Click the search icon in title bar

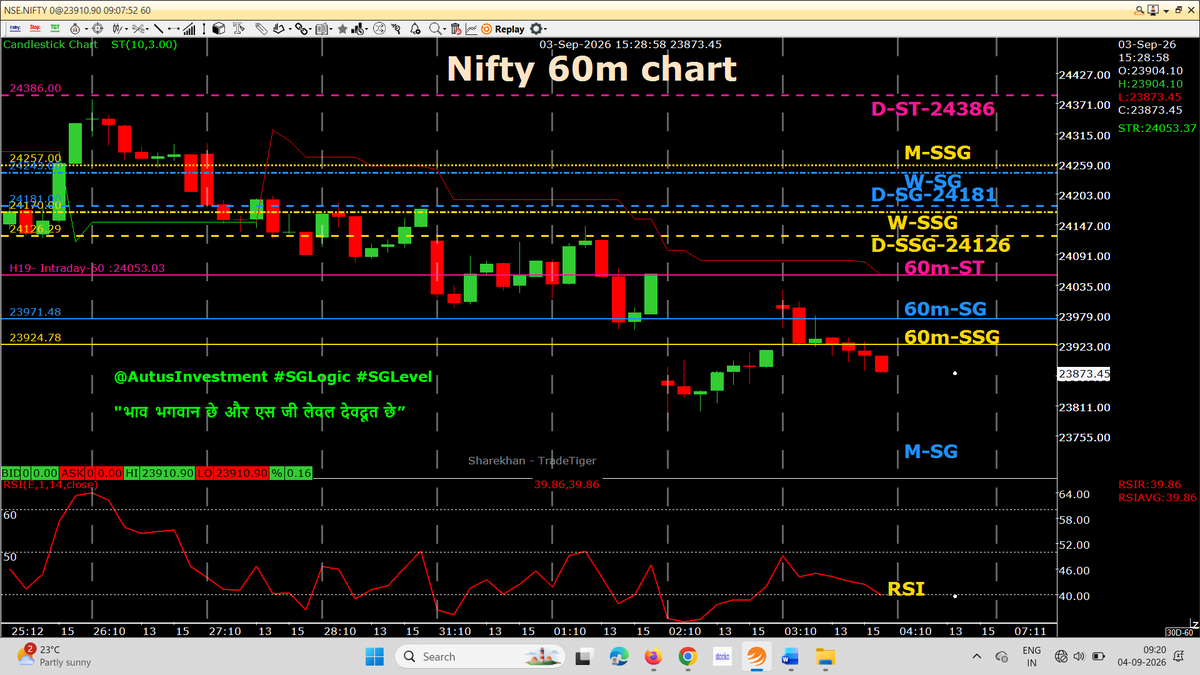[x=1141, y=10]
